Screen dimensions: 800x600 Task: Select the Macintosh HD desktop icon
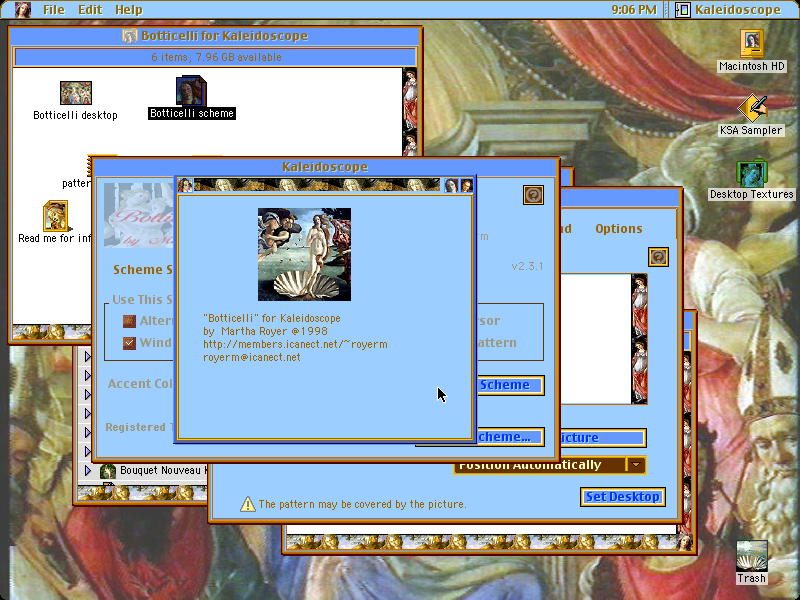click(751, 43)
